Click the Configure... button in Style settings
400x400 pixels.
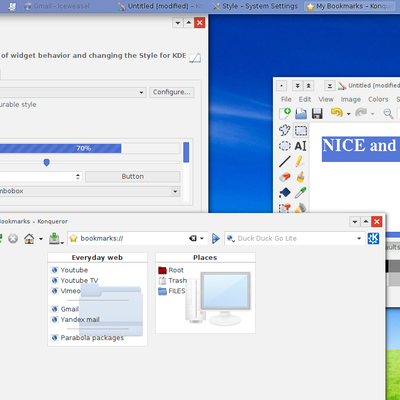pyautogui.click(x=172, y=92)
